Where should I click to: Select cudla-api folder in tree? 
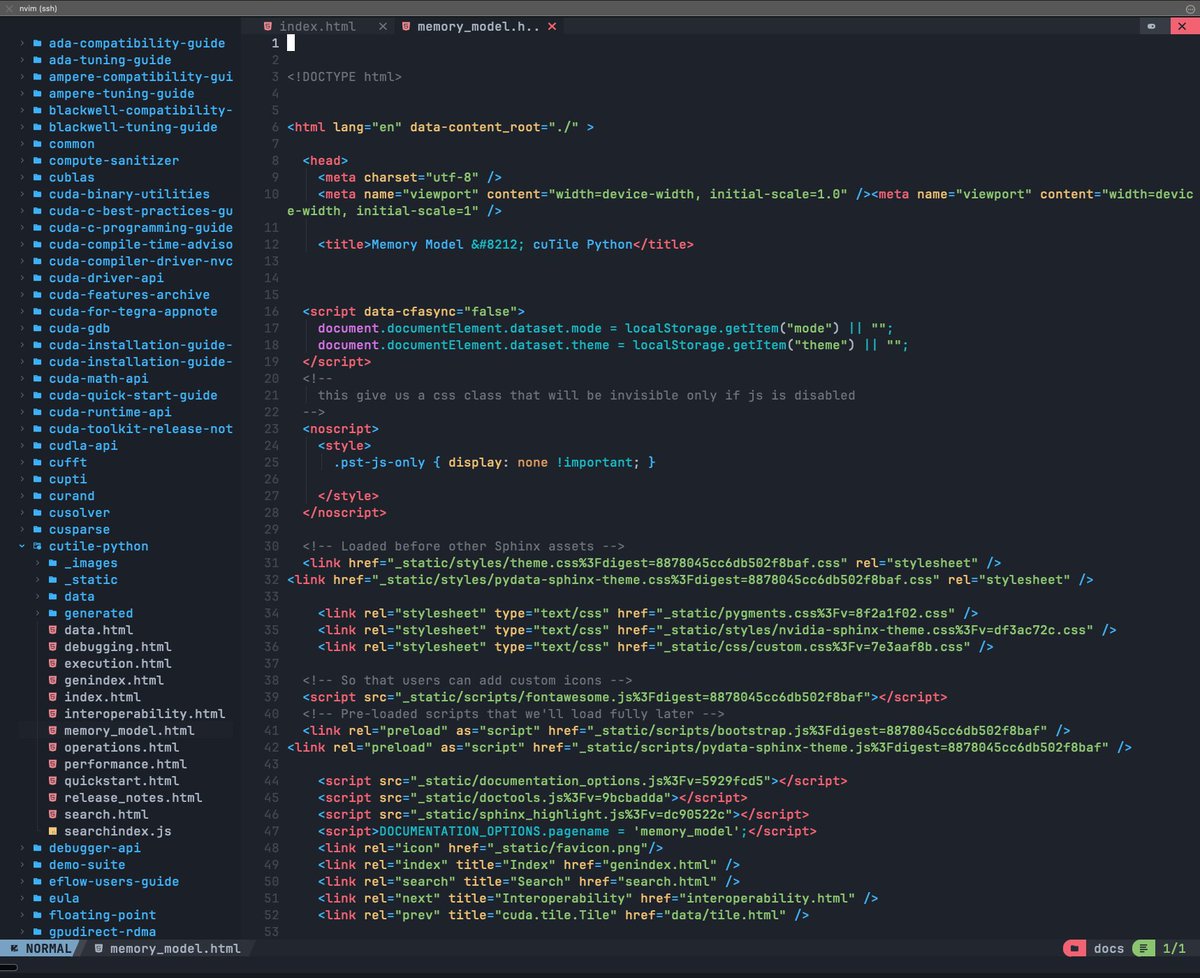[x=83, y=445]
